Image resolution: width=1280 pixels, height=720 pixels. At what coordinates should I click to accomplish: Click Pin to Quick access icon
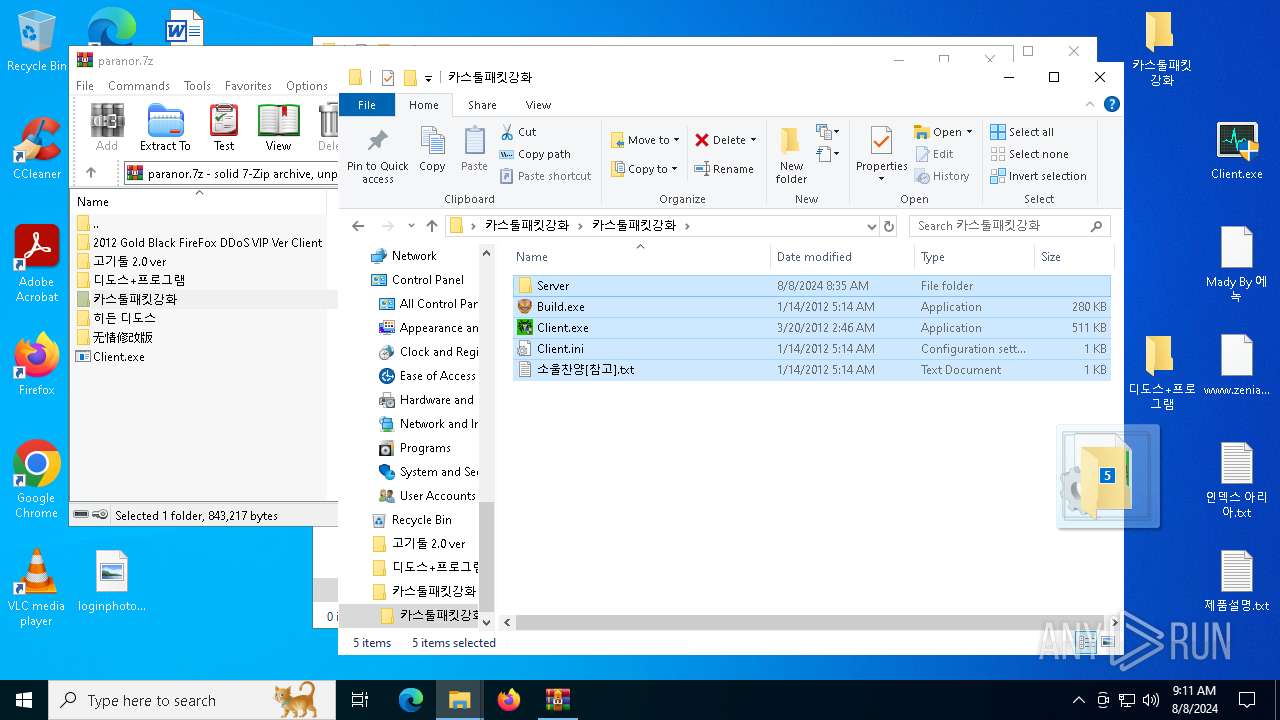(378, 156)
